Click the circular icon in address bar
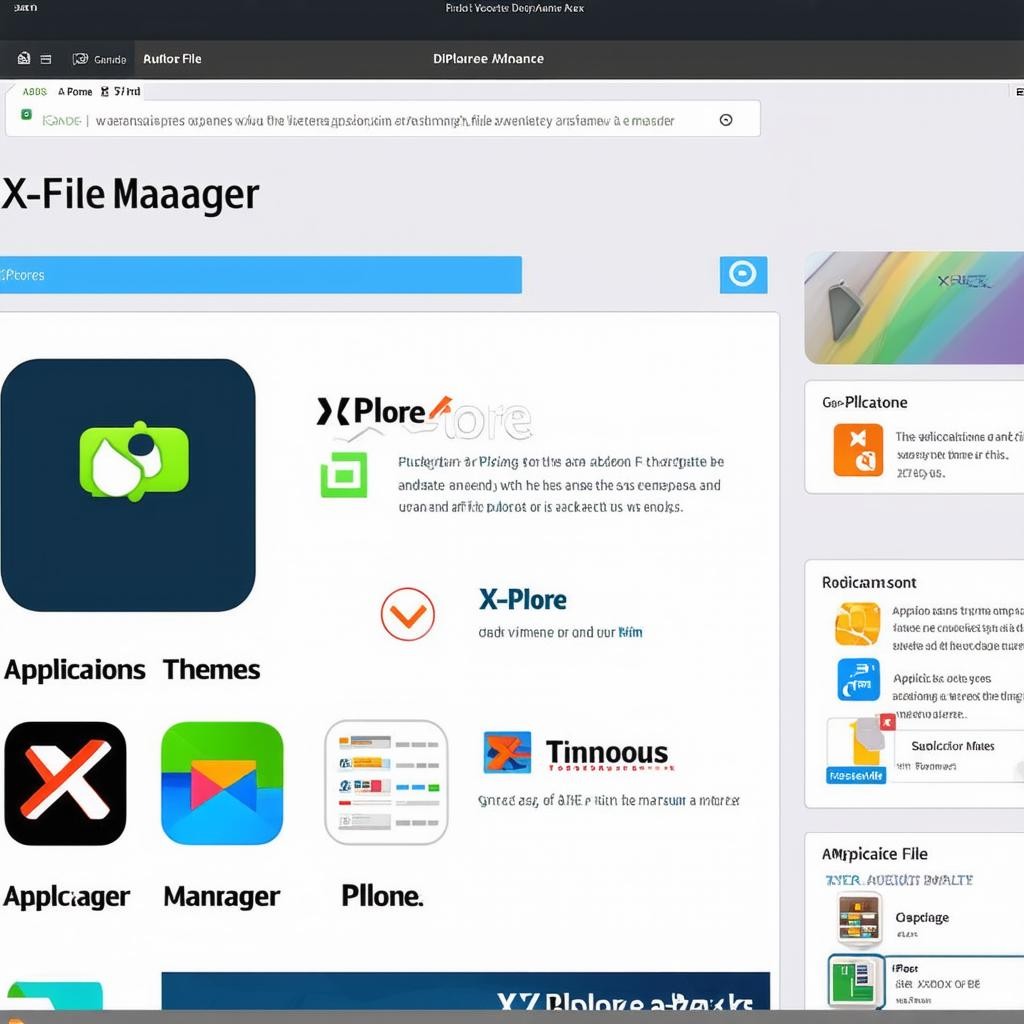1024x1024 pixels. pos(726,120)
